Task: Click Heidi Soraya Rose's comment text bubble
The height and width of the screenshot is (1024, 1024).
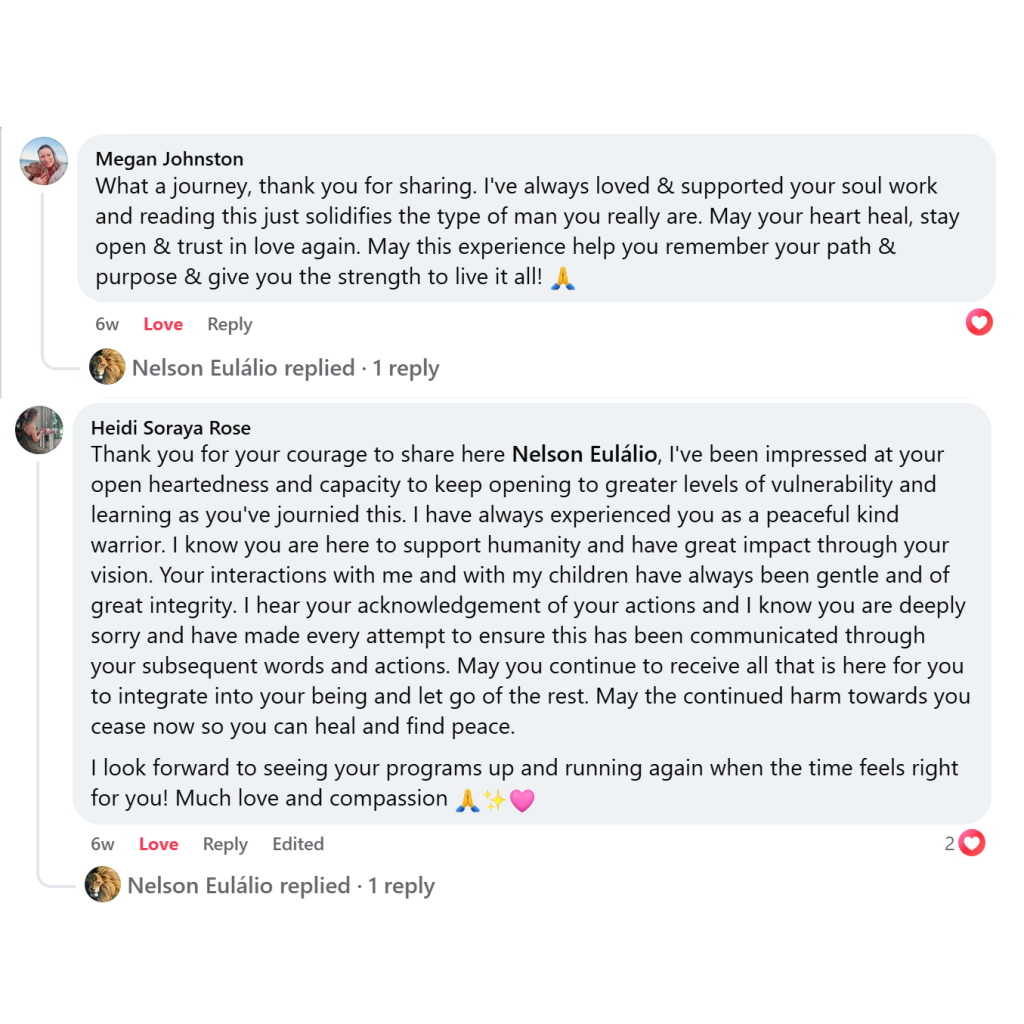Action: 530,620
